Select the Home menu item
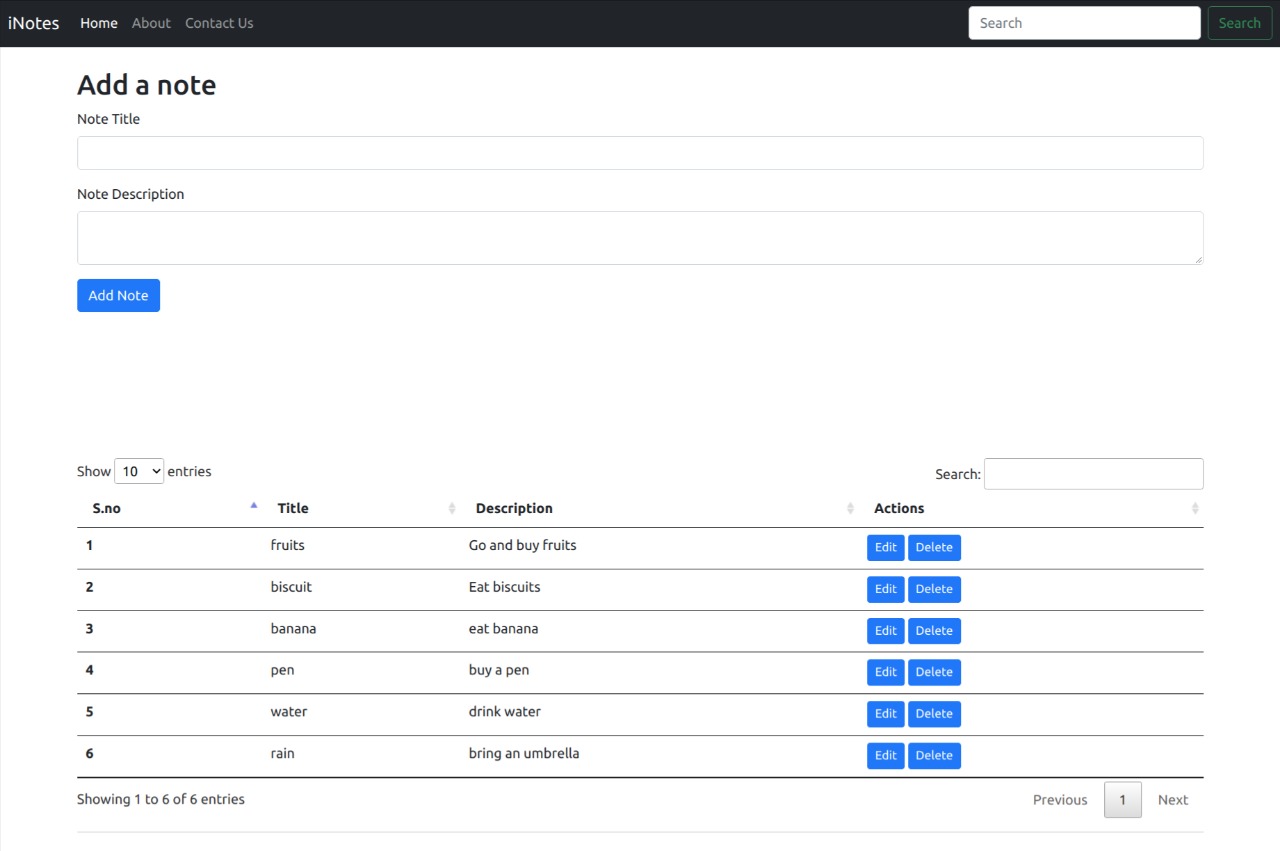Viewport: 1280px width, 851px height. pos(98,23)
